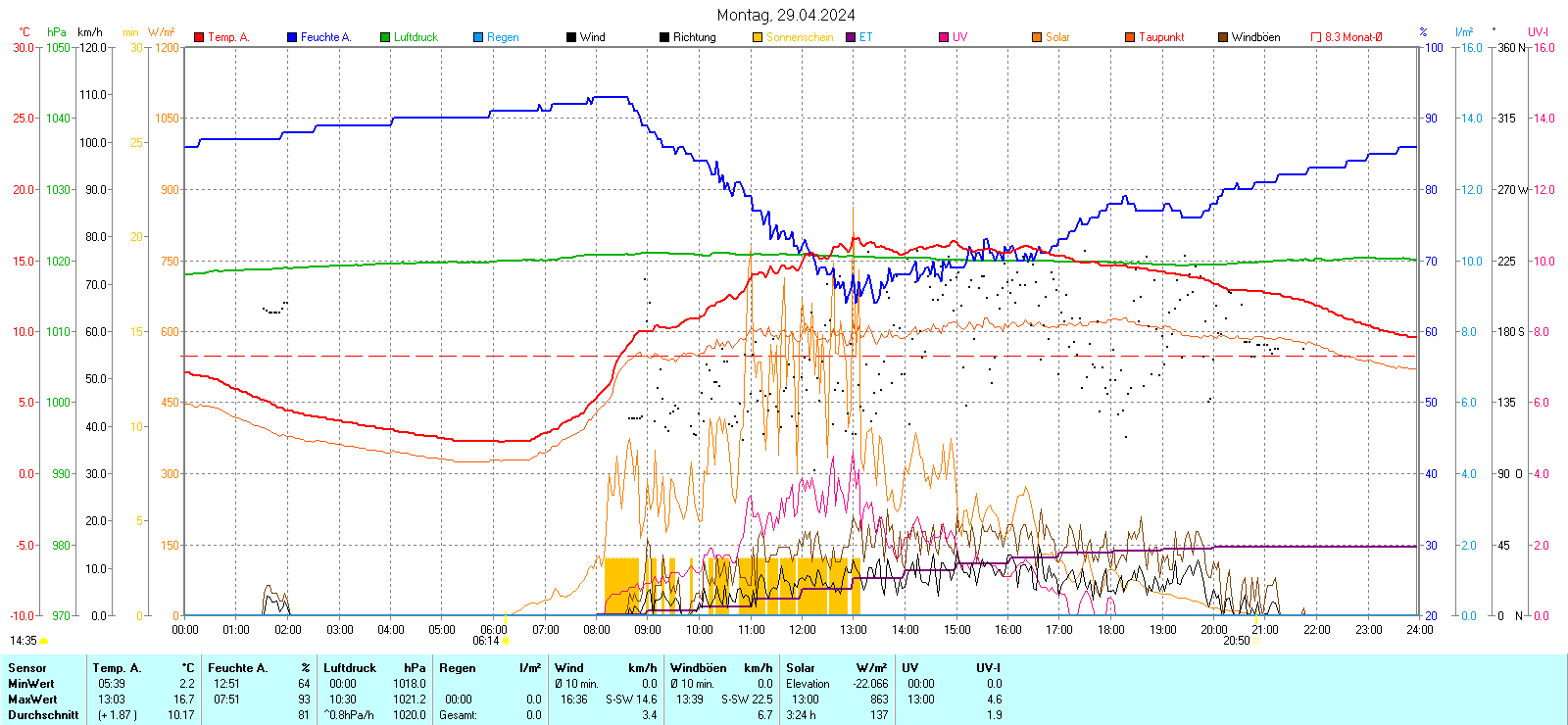Click the Richtung legend label
Viewport: 1568px width, 725px height.
(694, 37)
